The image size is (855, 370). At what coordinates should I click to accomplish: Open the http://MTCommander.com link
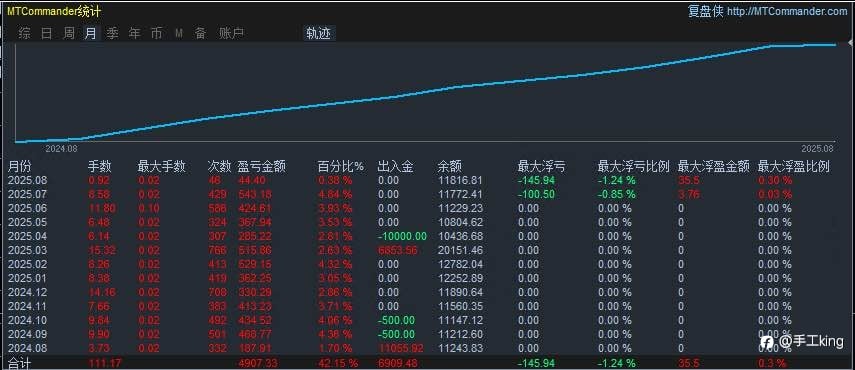(787, 11)
